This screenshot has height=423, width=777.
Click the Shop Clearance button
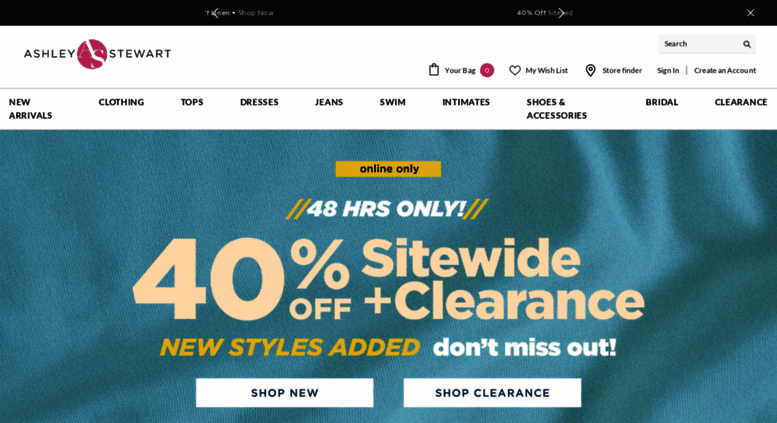click(x=492, y=393)
